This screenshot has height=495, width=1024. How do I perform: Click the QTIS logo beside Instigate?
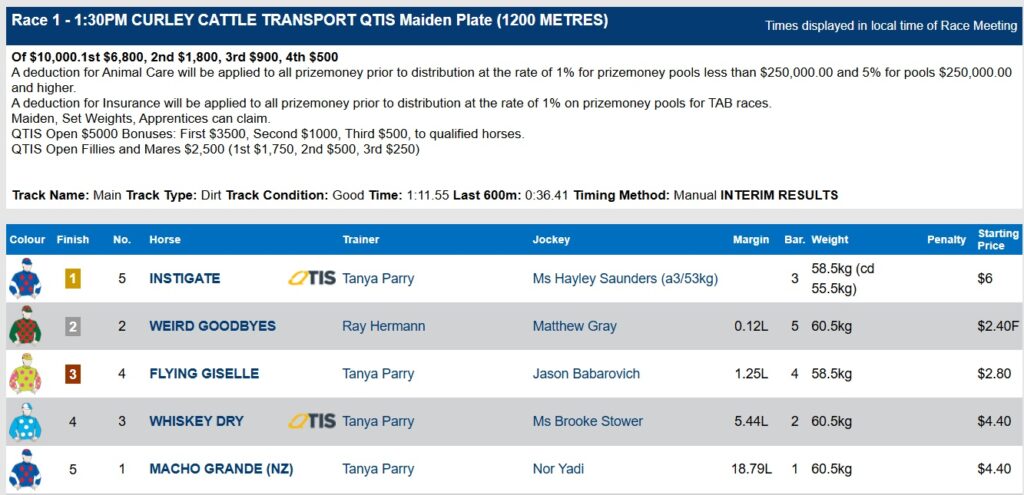point(312,279)
